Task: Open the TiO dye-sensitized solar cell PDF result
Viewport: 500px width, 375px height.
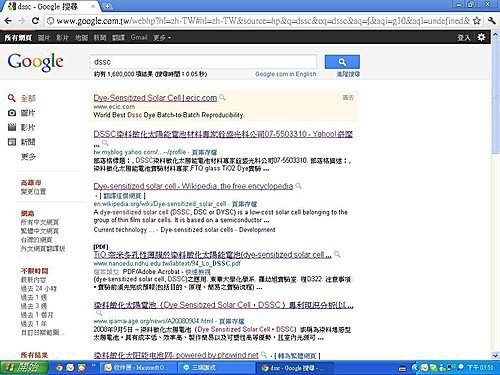Action: 212,255
